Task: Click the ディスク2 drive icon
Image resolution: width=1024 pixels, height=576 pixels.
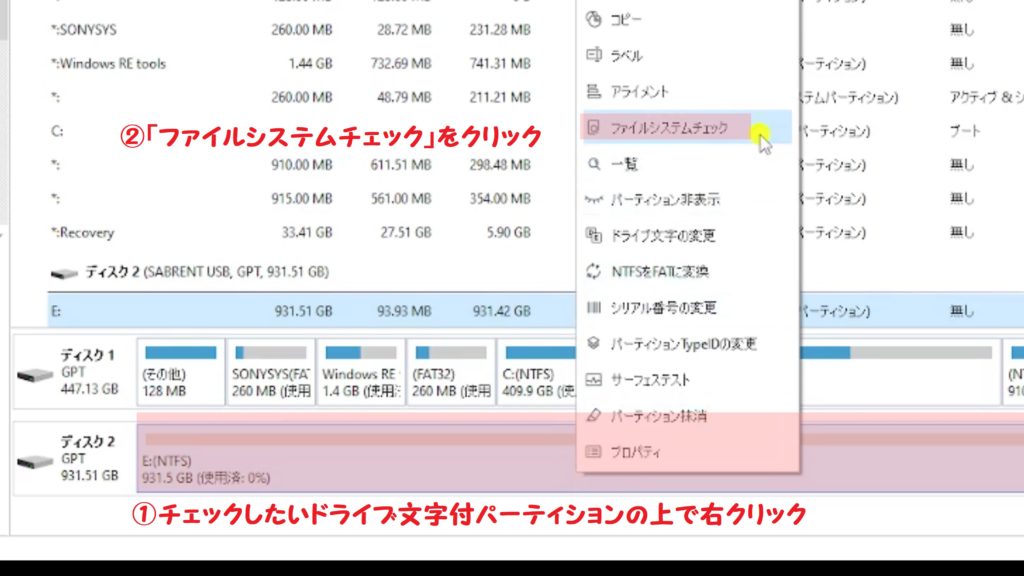Action: [30, 458]
